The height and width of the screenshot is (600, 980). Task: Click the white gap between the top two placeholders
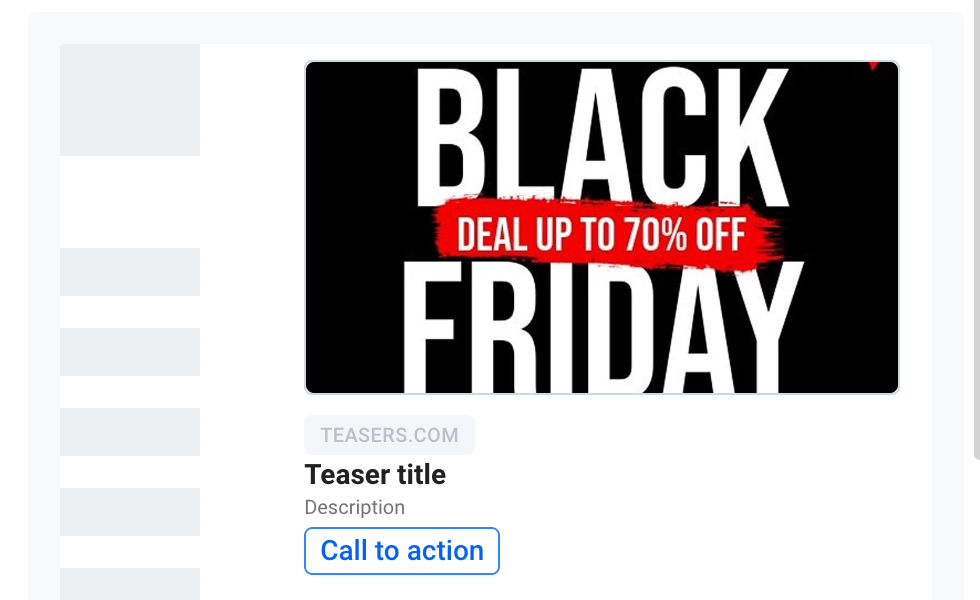point(130,202)
